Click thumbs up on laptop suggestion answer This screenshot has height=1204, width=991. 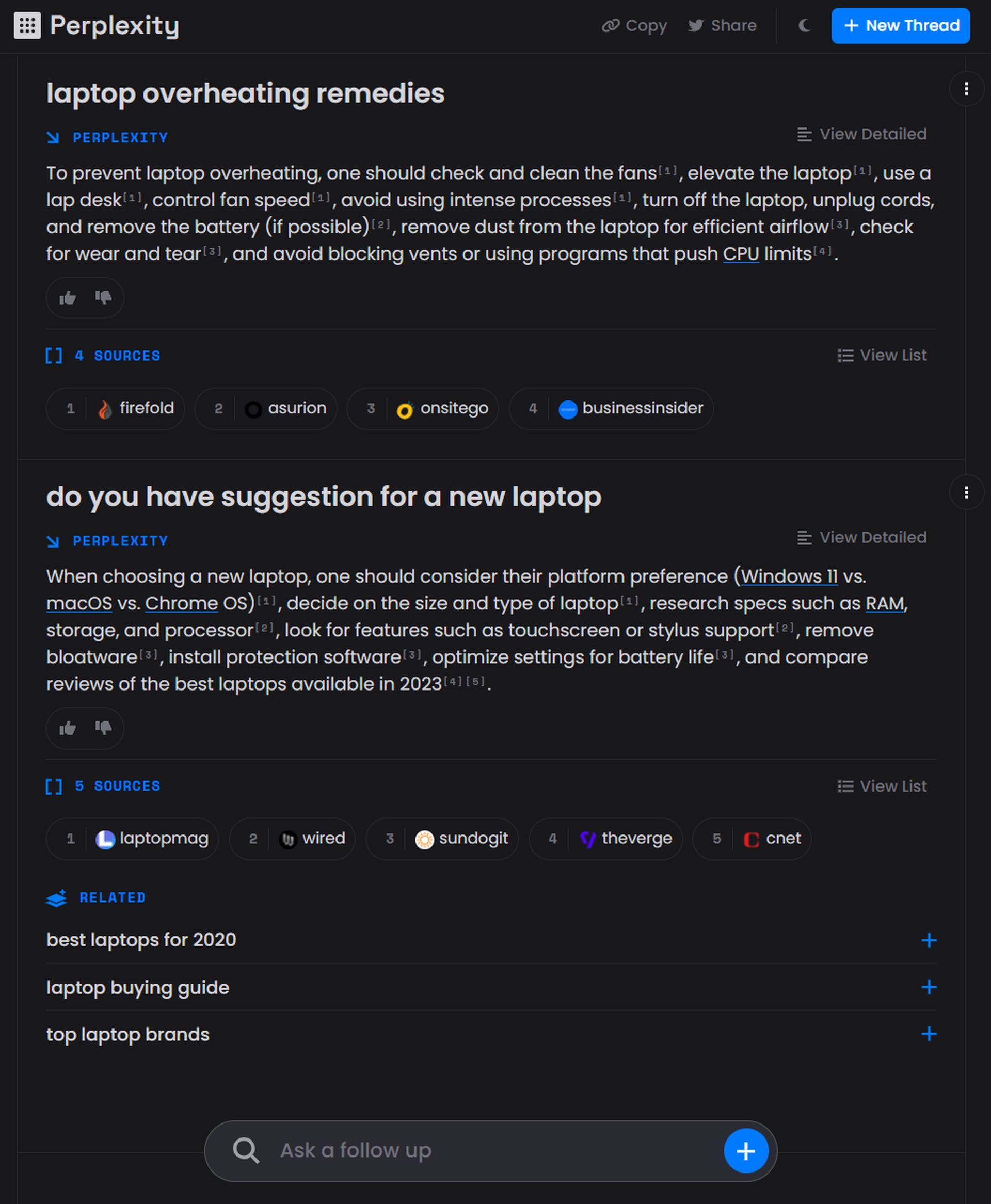click(67, 728)
